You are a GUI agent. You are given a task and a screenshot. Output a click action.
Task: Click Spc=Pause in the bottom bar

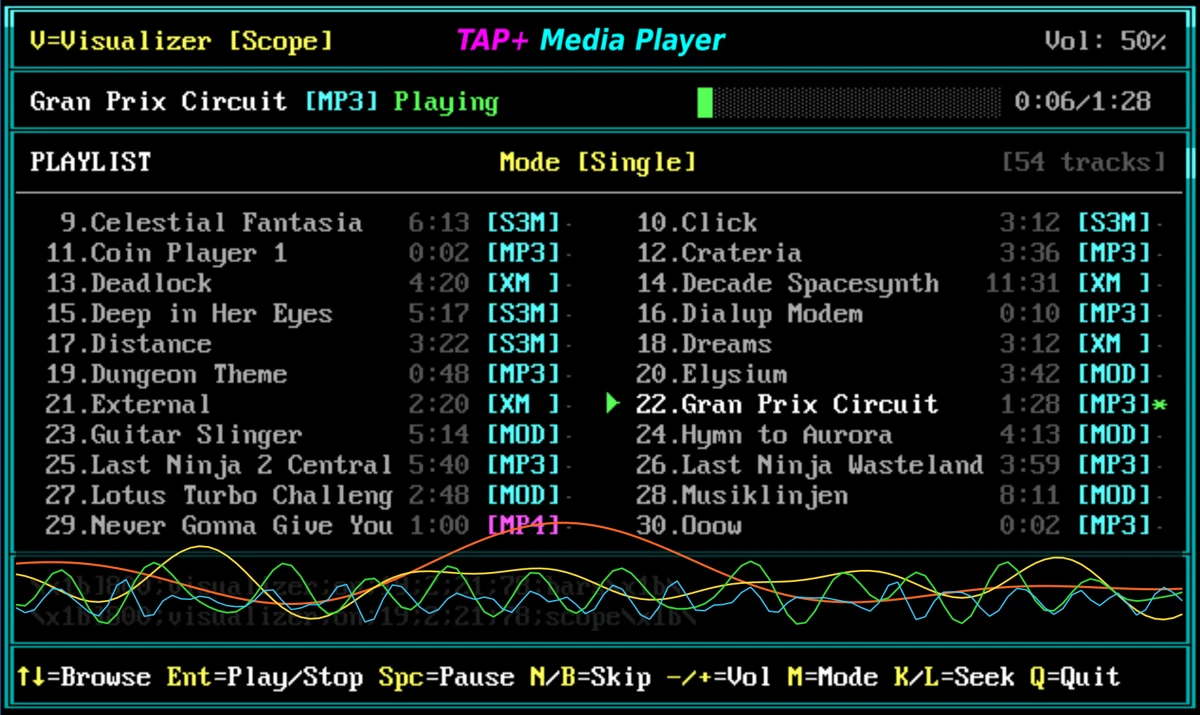(x=446, y=677)
